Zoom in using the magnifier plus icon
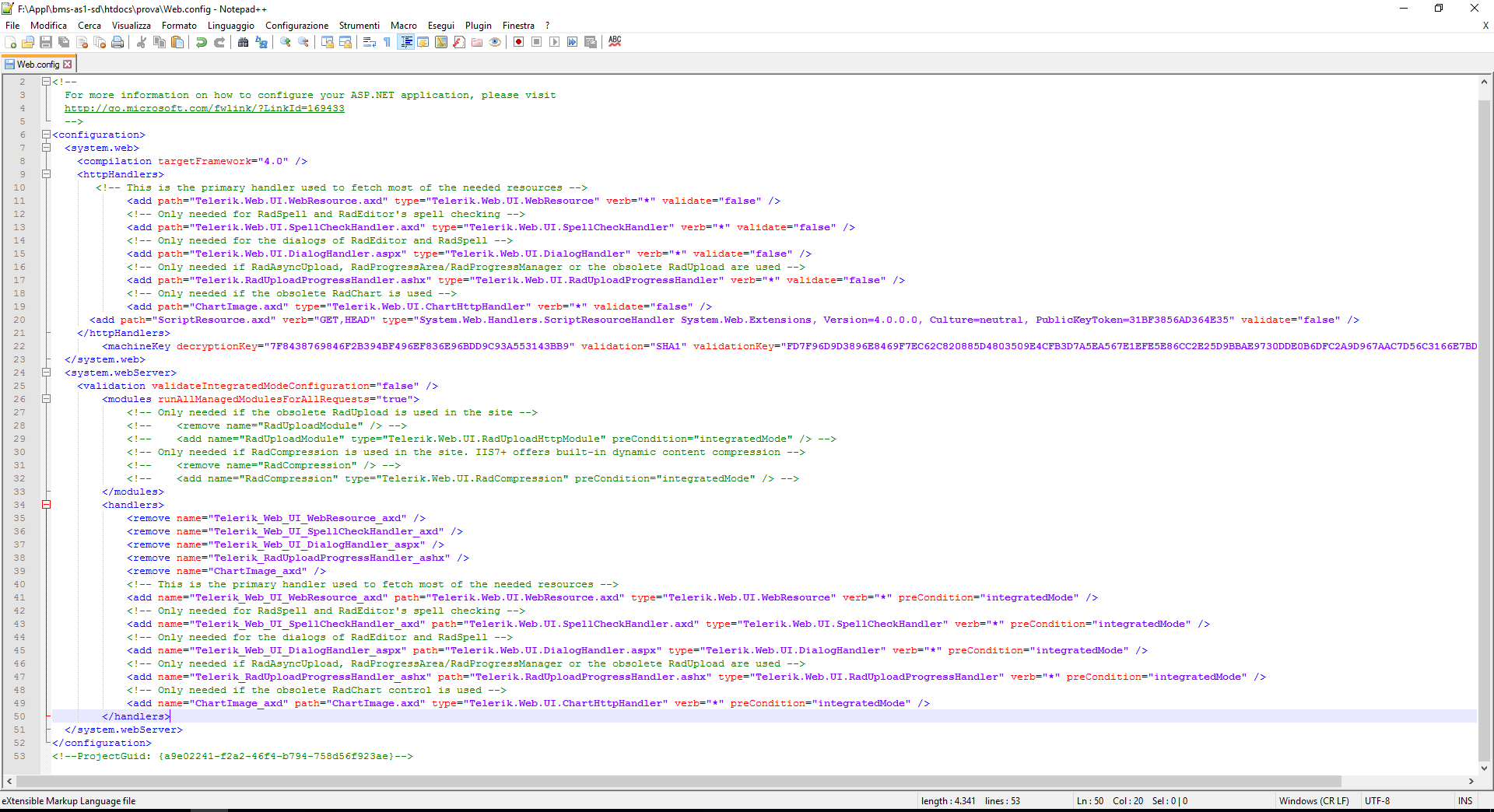The height and width of the screenshot is (812, 1494). (x=286, y=42)
